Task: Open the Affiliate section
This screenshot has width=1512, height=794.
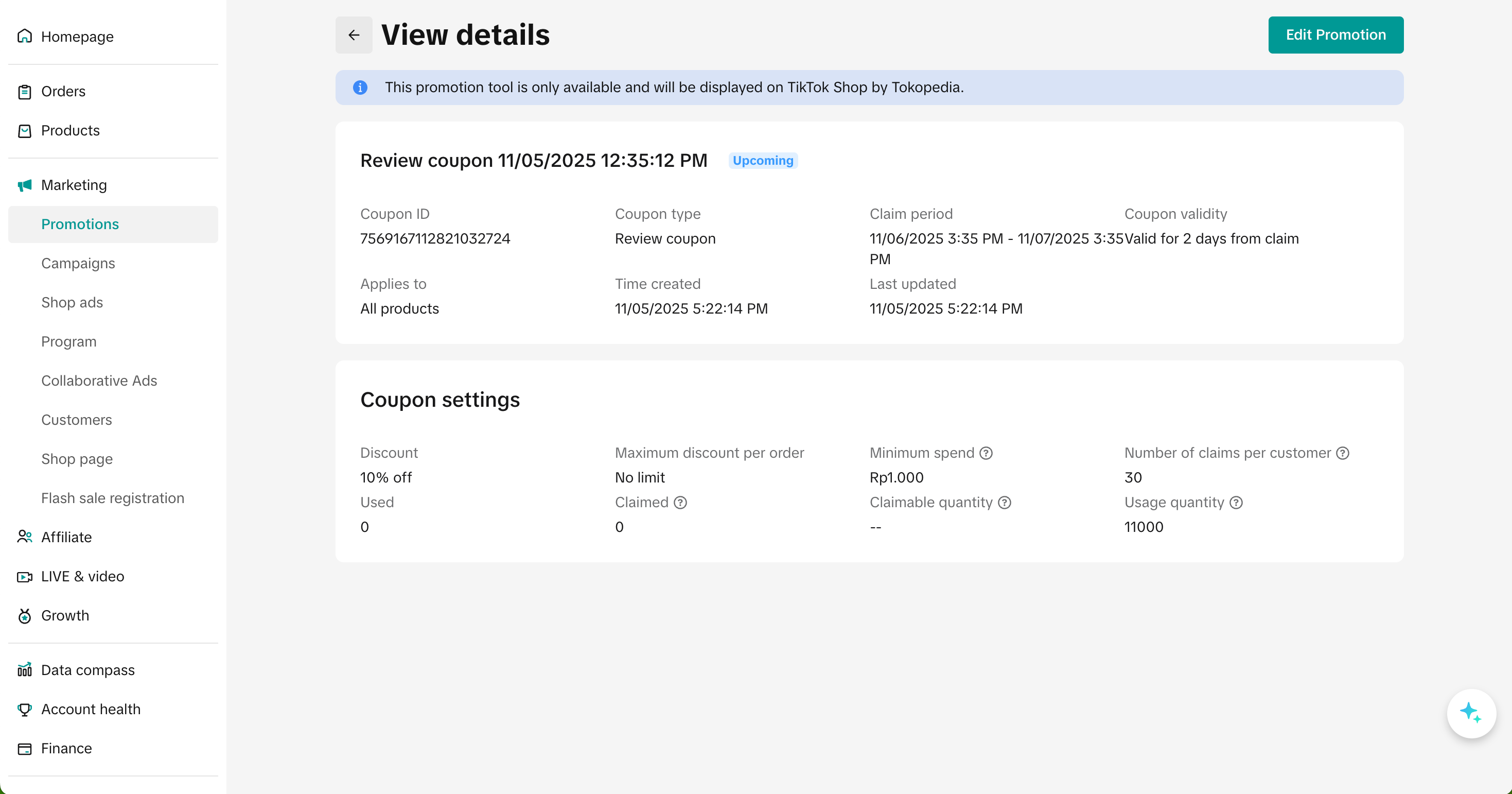Action: point(66,537)
